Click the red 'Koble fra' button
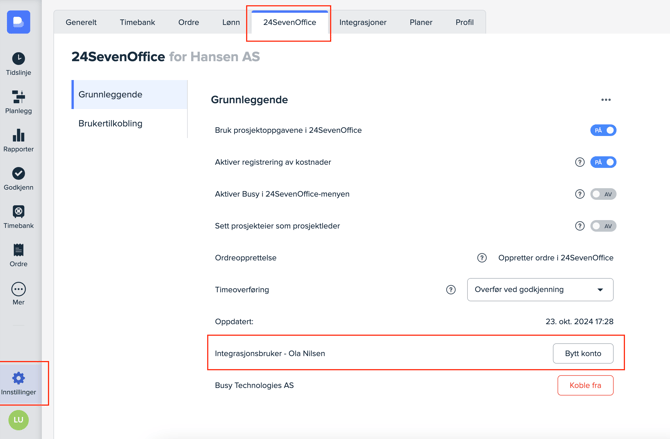670x439 pixels. 585,385
